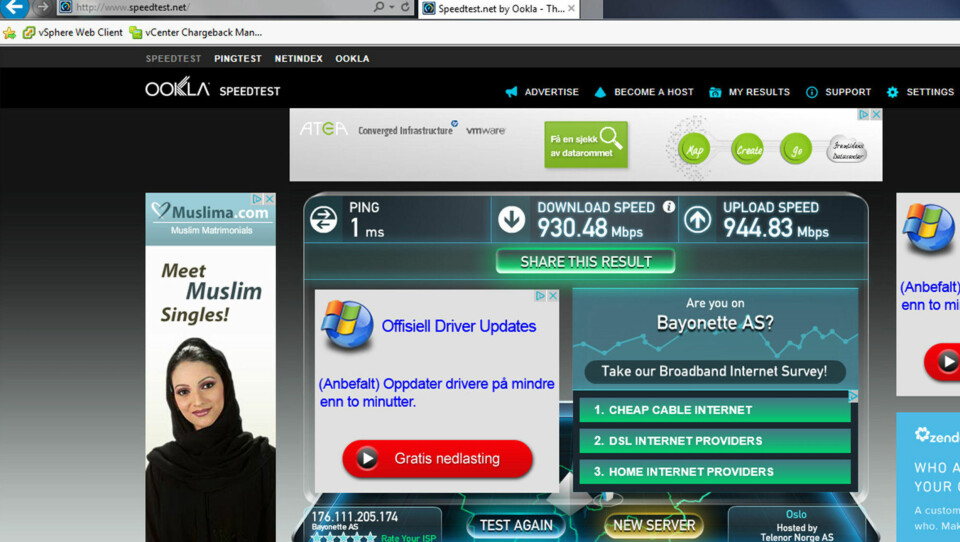
Task: Open the ADVERTISE link
Action: [x=551, y=92]
